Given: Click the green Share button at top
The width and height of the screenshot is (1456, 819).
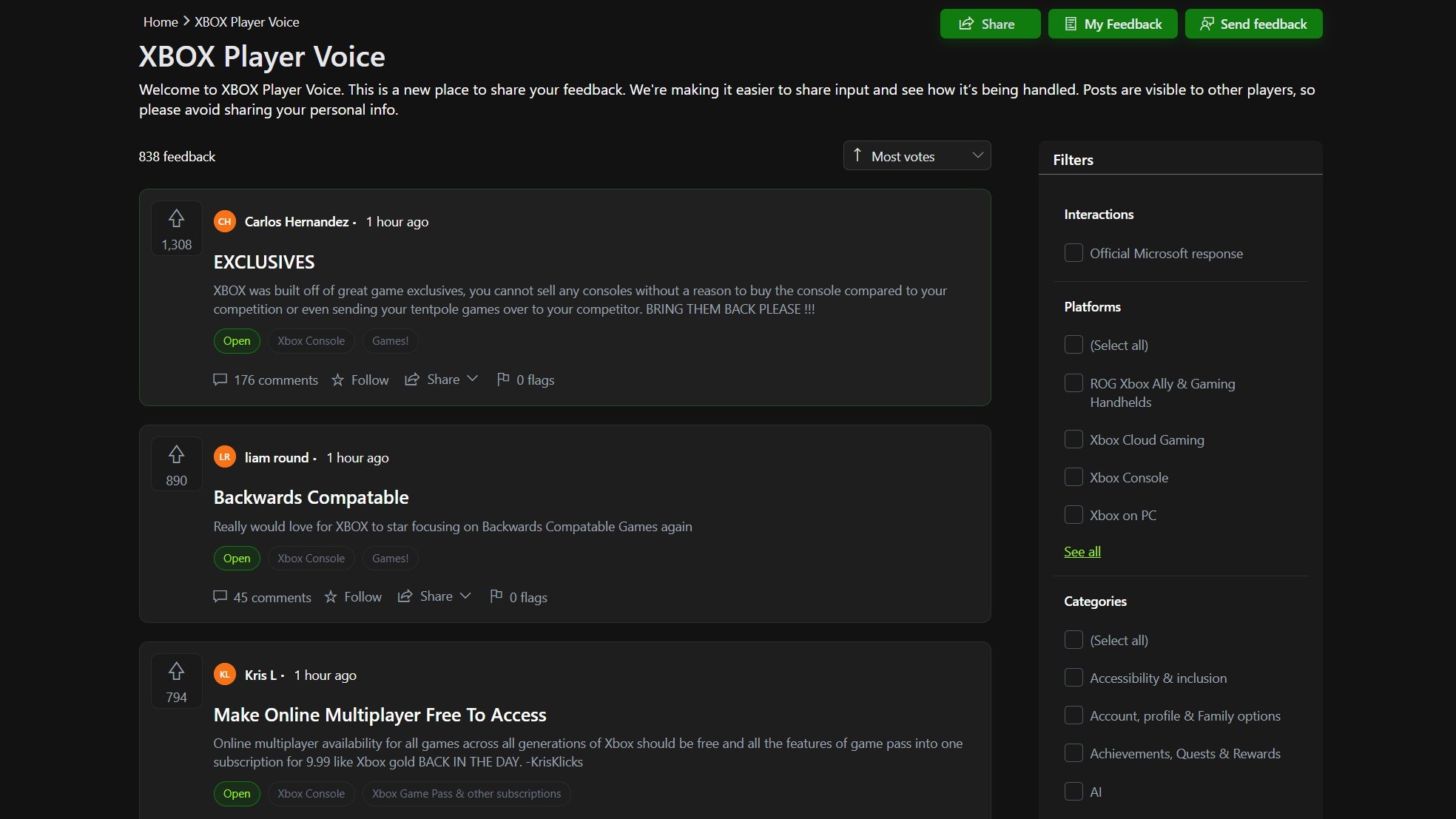Looking at the screenshot, I should click(x=990, y=24).
